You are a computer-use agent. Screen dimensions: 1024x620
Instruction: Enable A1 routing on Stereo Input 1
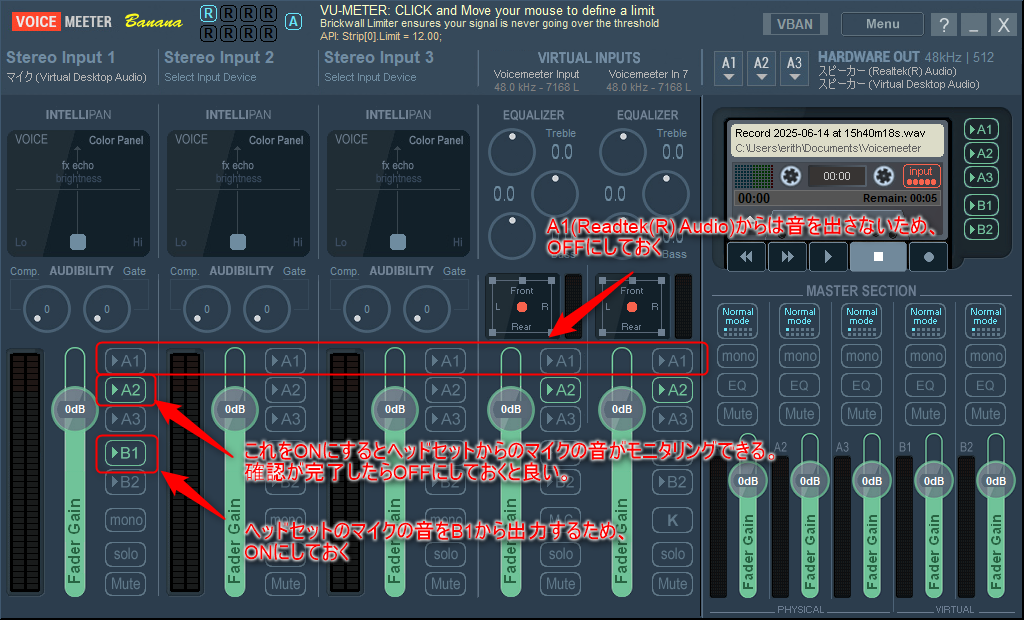point(125,361)
